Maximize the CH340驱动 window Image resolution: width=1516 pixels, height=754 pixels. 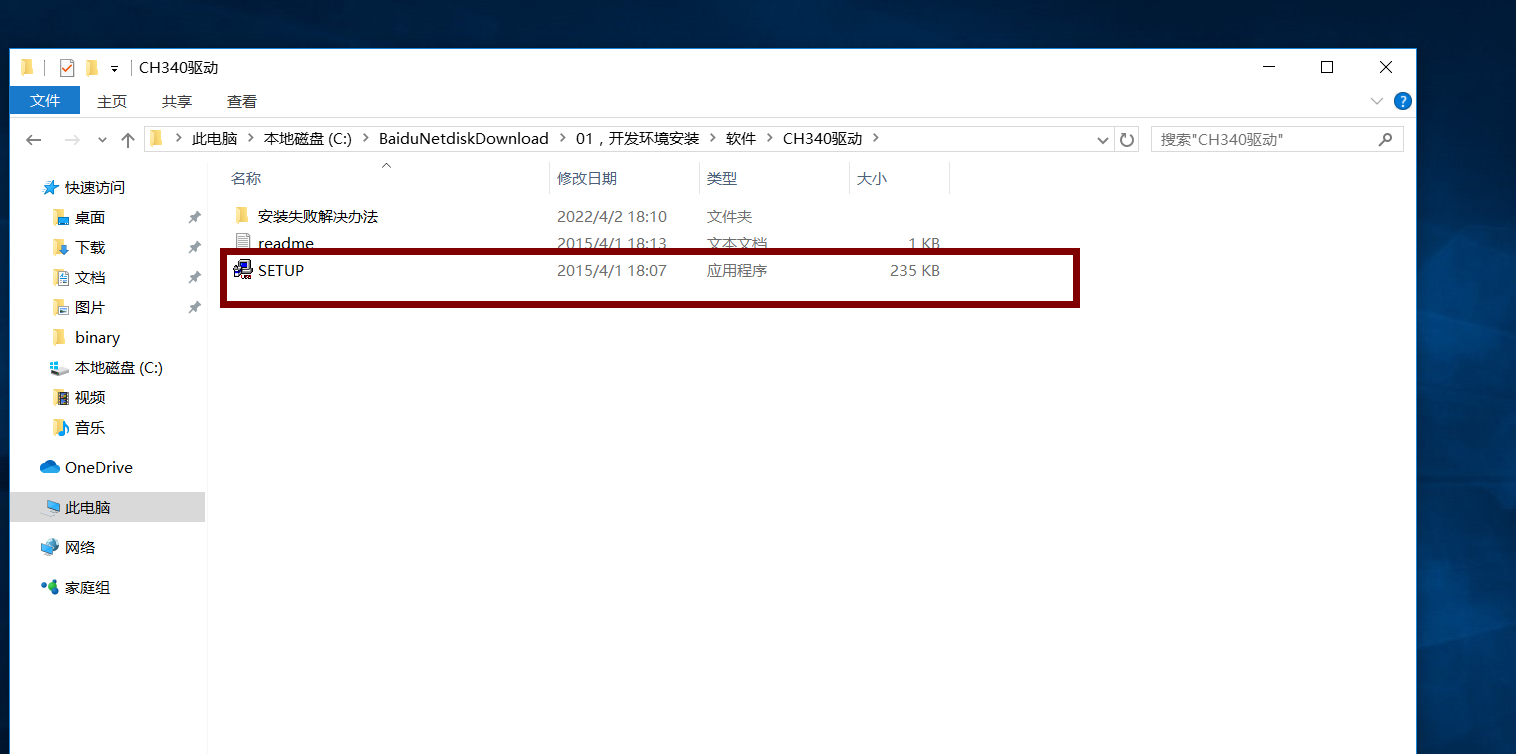1327,67
